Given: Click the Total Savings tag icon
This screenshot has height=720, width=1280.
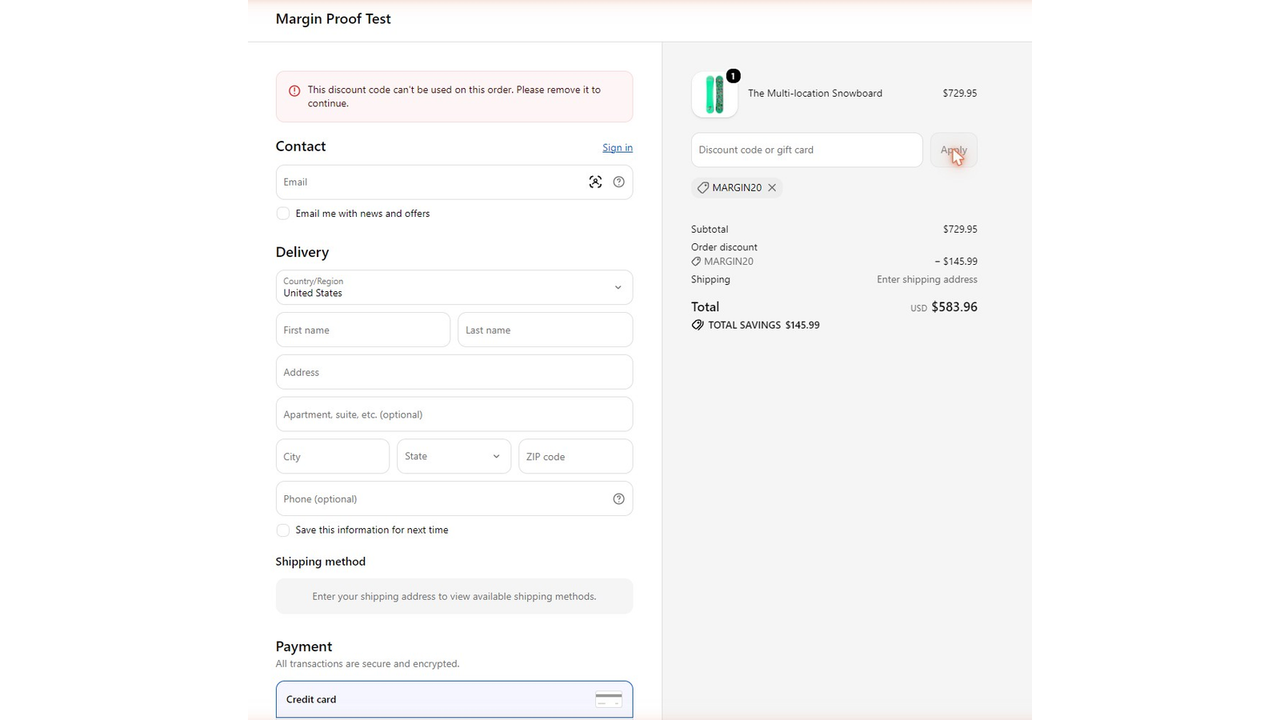Looking at the screenshot, I should coord(697,325).
